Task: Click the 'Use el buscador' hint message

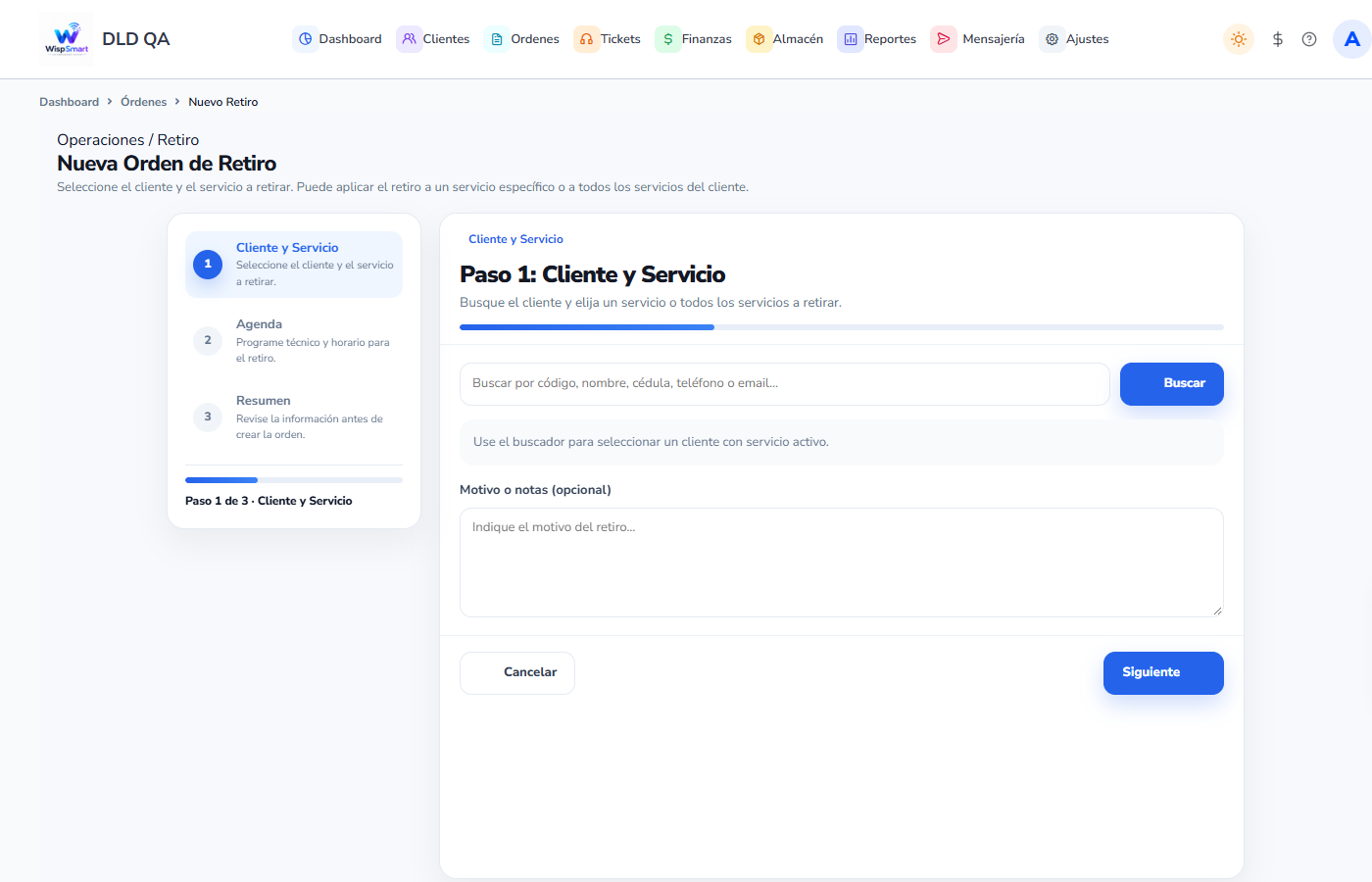Action: [x=842, y=442]
